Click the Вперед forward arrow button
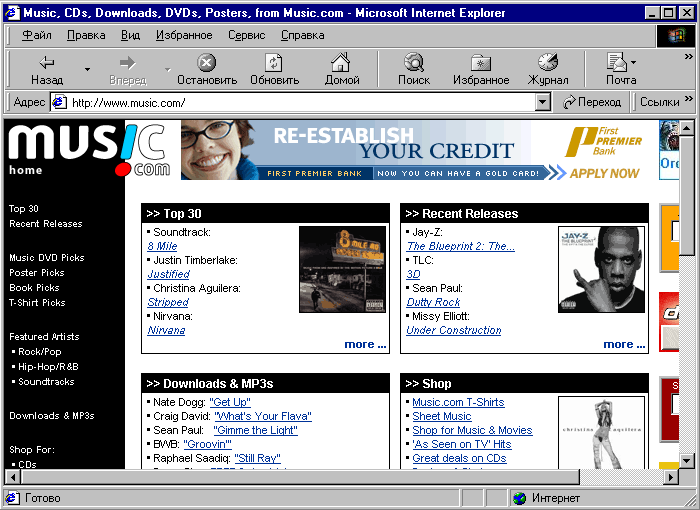700x510 pixels. point(128,69)
